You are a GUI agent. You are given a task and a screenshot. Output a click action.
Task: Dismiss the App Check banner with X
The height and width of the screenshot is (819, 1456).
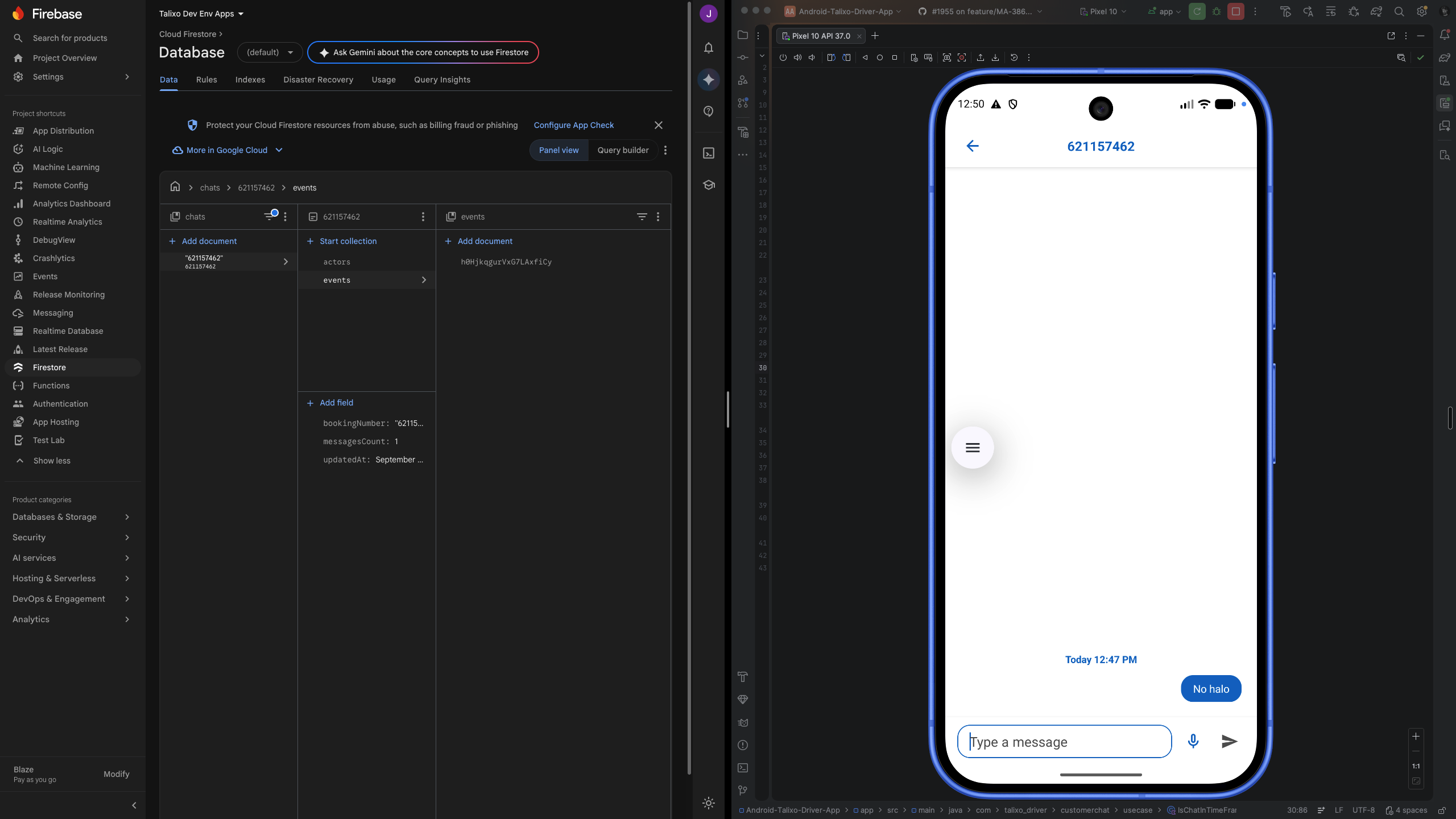[659, 125]
